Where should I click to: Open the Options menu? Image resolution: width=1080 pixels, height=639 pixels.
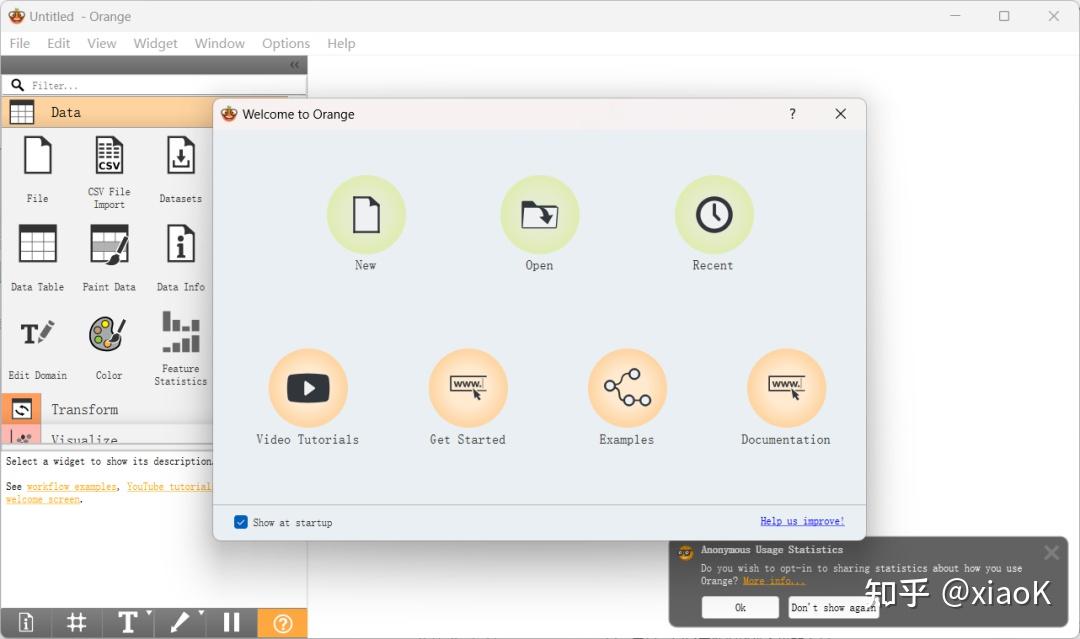click(x=286, y=43)
